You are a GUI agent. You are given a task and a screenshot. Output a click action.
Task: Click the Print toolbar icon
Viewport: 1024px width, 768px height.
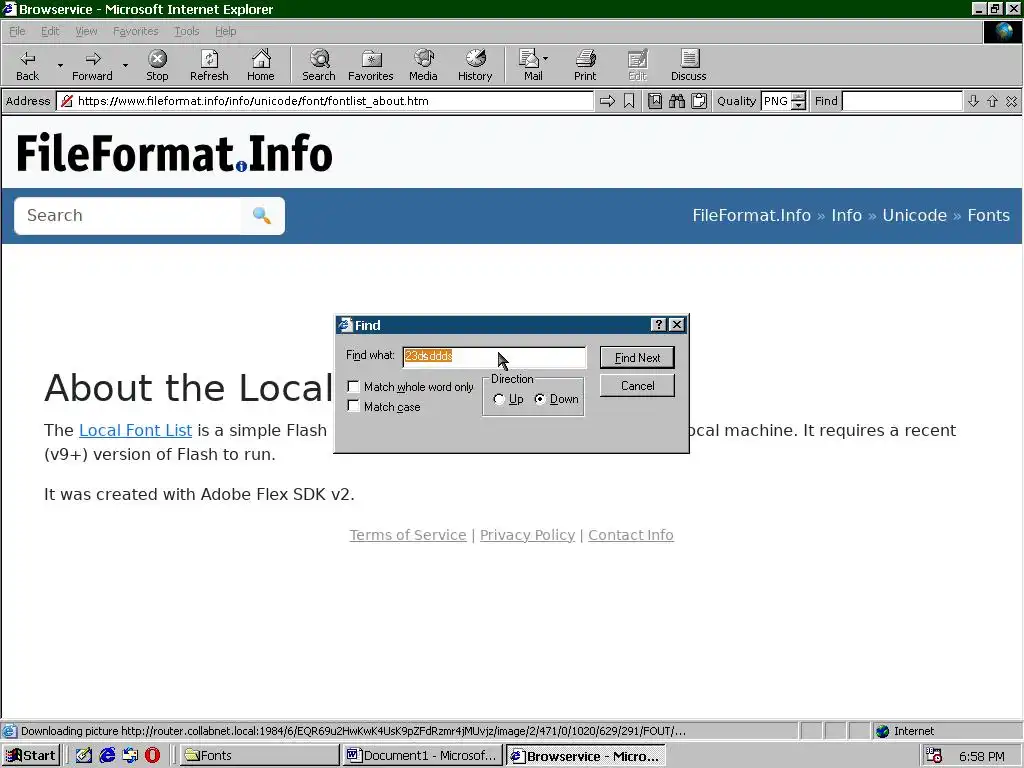(585, 66)
